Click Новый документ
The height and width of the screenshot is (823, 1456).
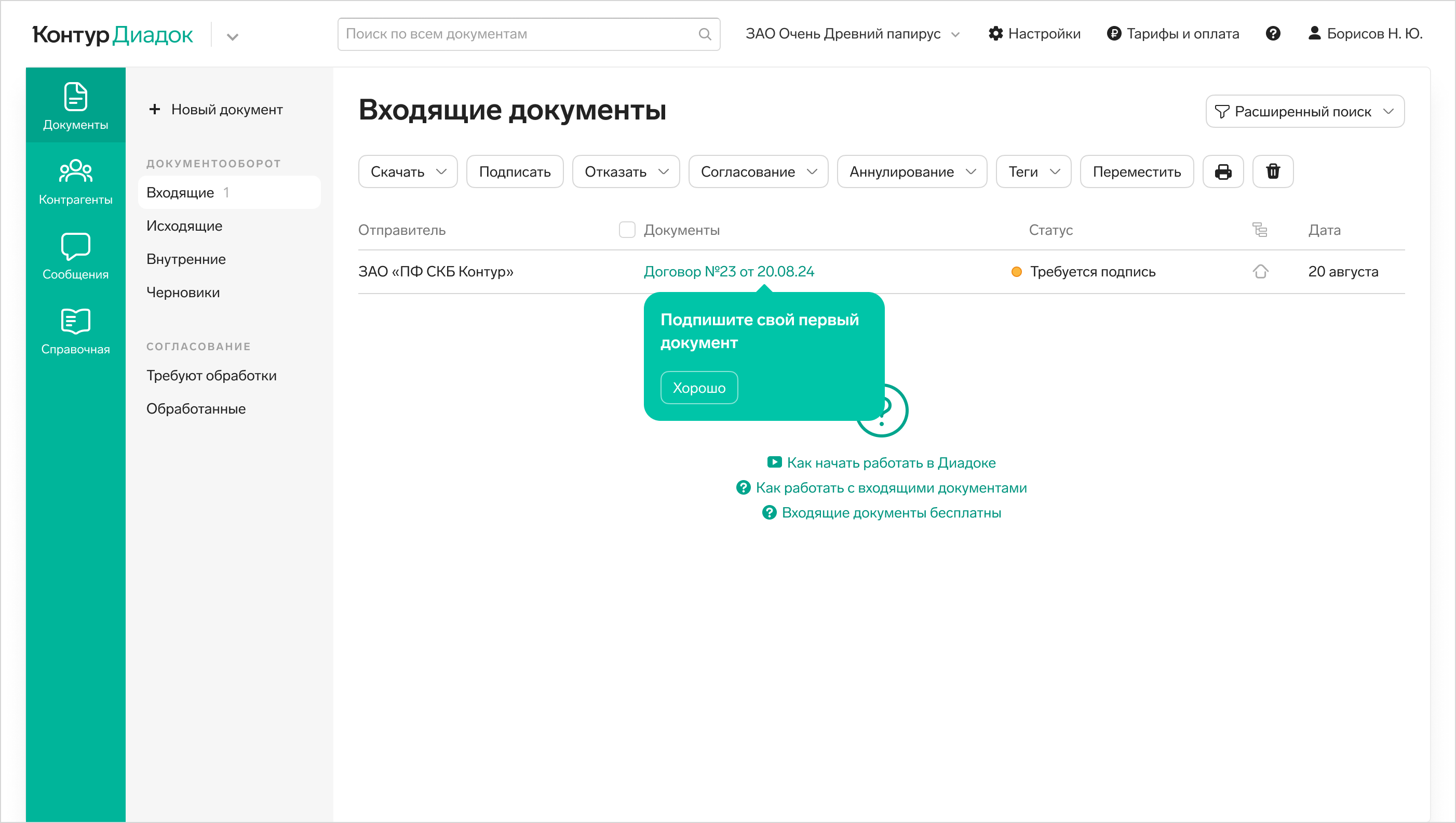coord(216,109)
